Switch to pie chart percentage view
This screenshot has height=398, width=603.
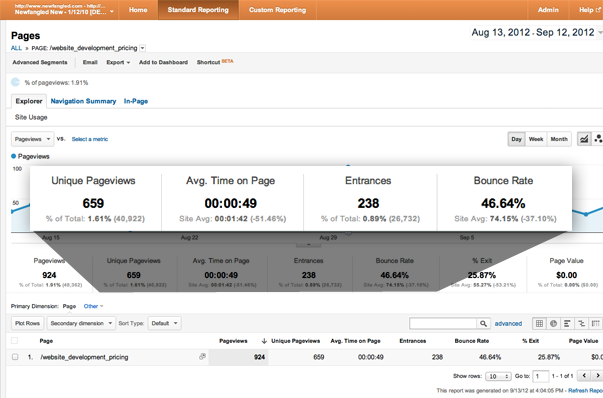pos(553,323)
